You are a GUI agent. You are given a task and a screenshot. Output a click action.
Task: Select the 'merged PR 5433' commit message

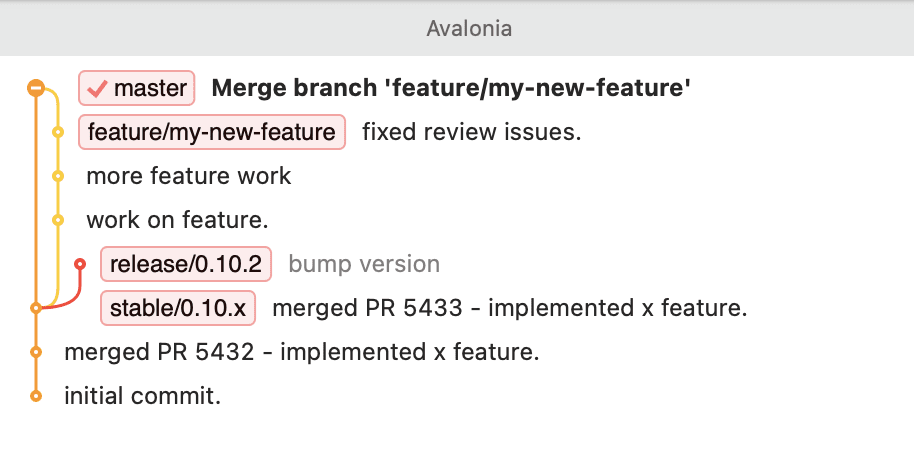click(509, 309)
